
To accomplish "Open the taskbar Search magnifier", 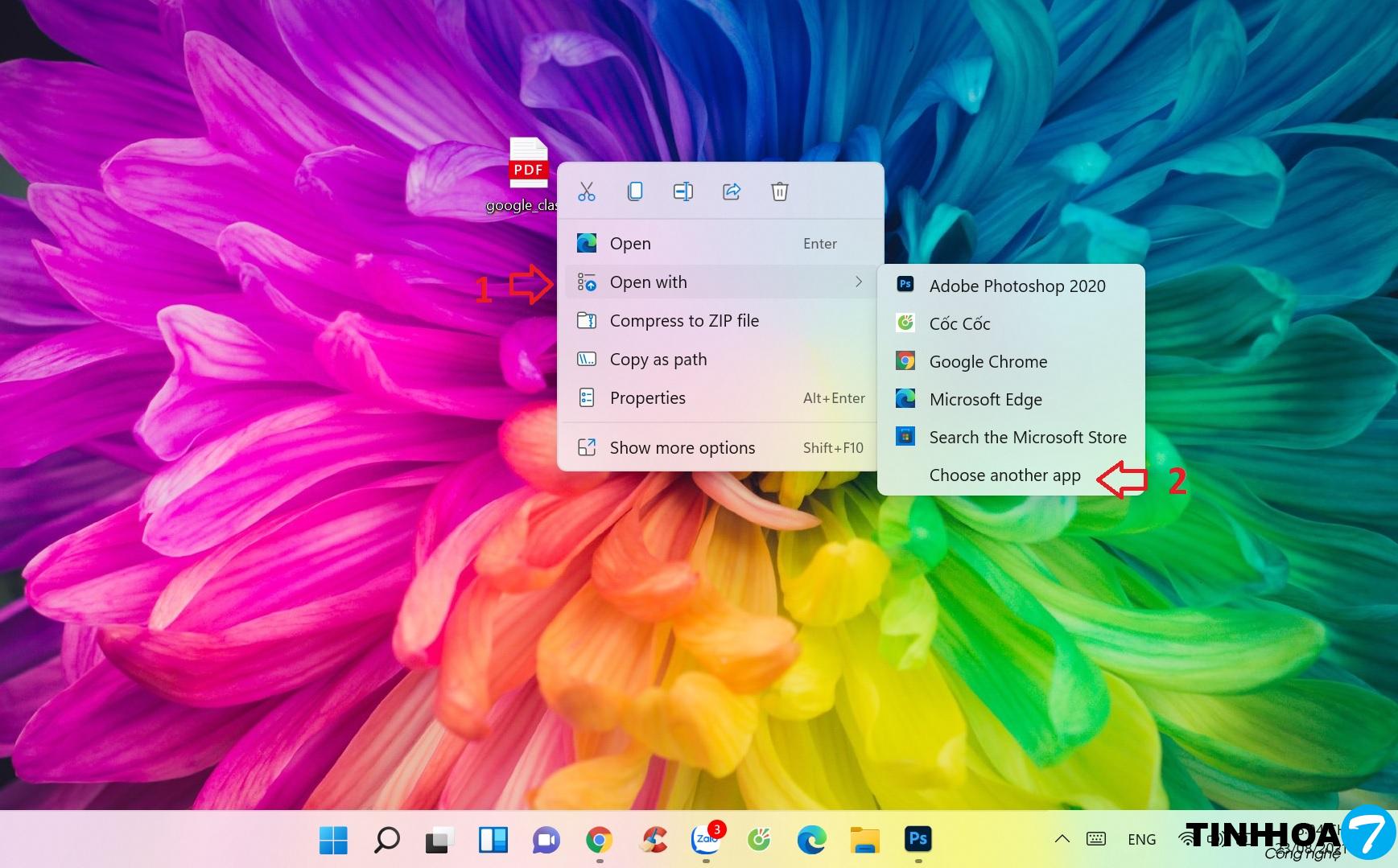I will tap(386, 840).
